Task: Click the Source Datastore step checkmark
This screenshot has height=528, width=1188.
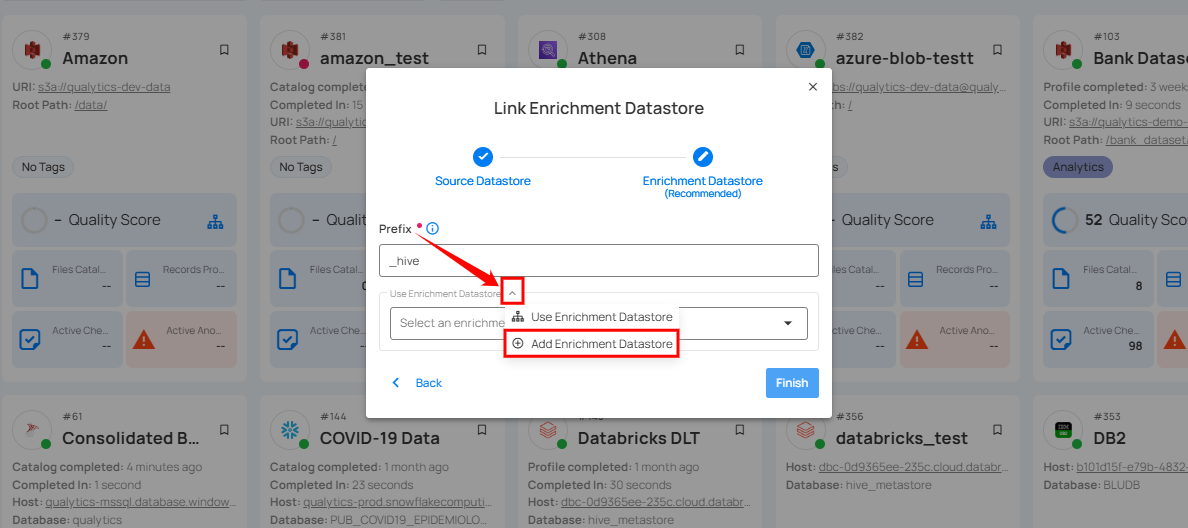Action: click(483, 157)
